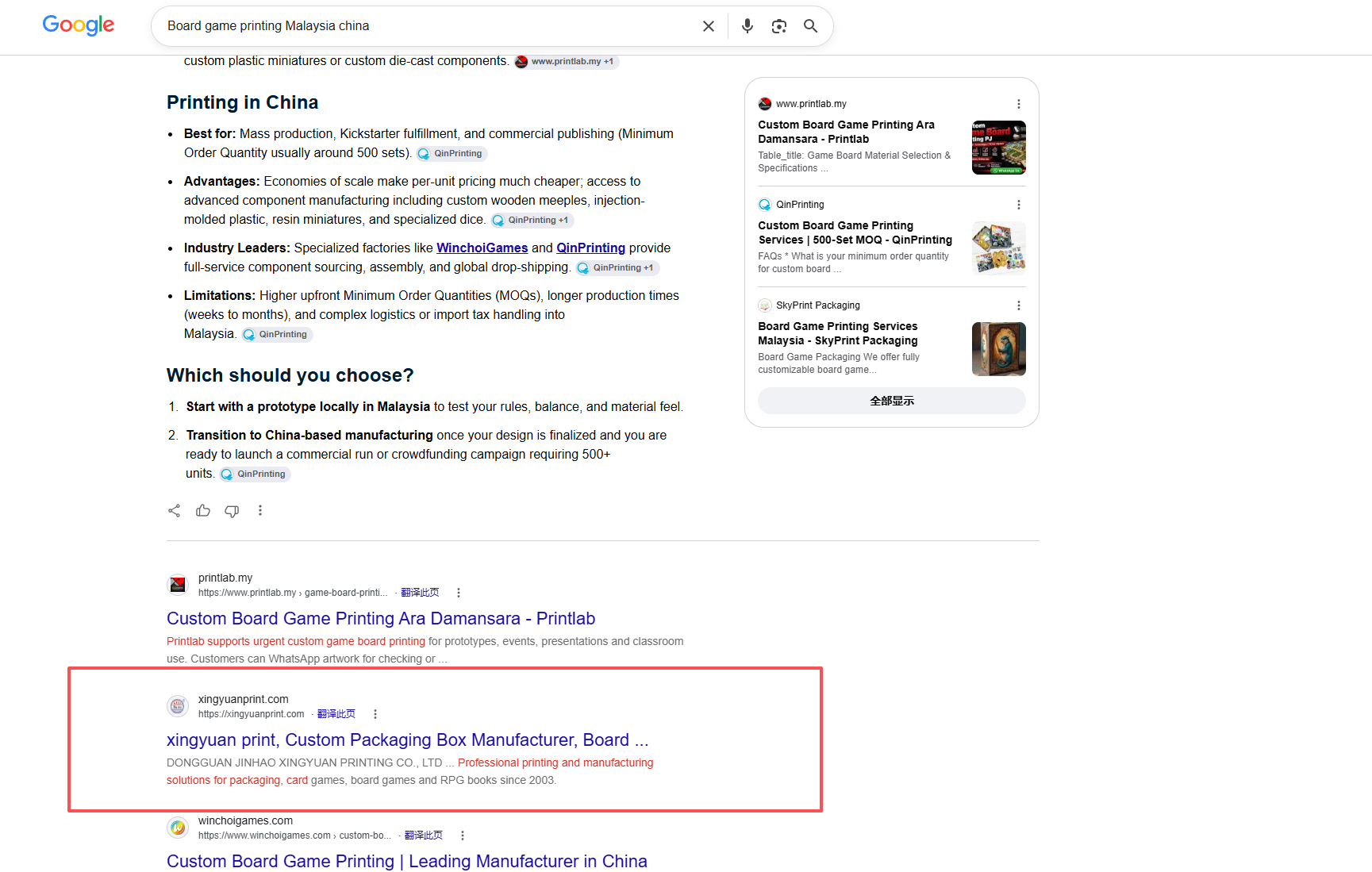
Task: Open the WinchoiGames inline link
Action: pyautogui.click(x=482, y=248)
